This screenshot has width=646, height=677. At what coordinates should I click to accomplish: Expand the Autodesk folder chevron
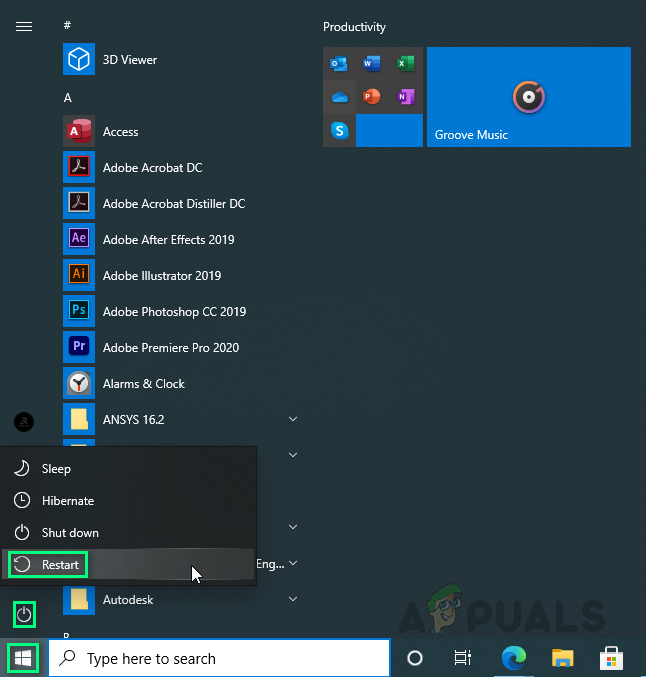click(x=293, y=599)
